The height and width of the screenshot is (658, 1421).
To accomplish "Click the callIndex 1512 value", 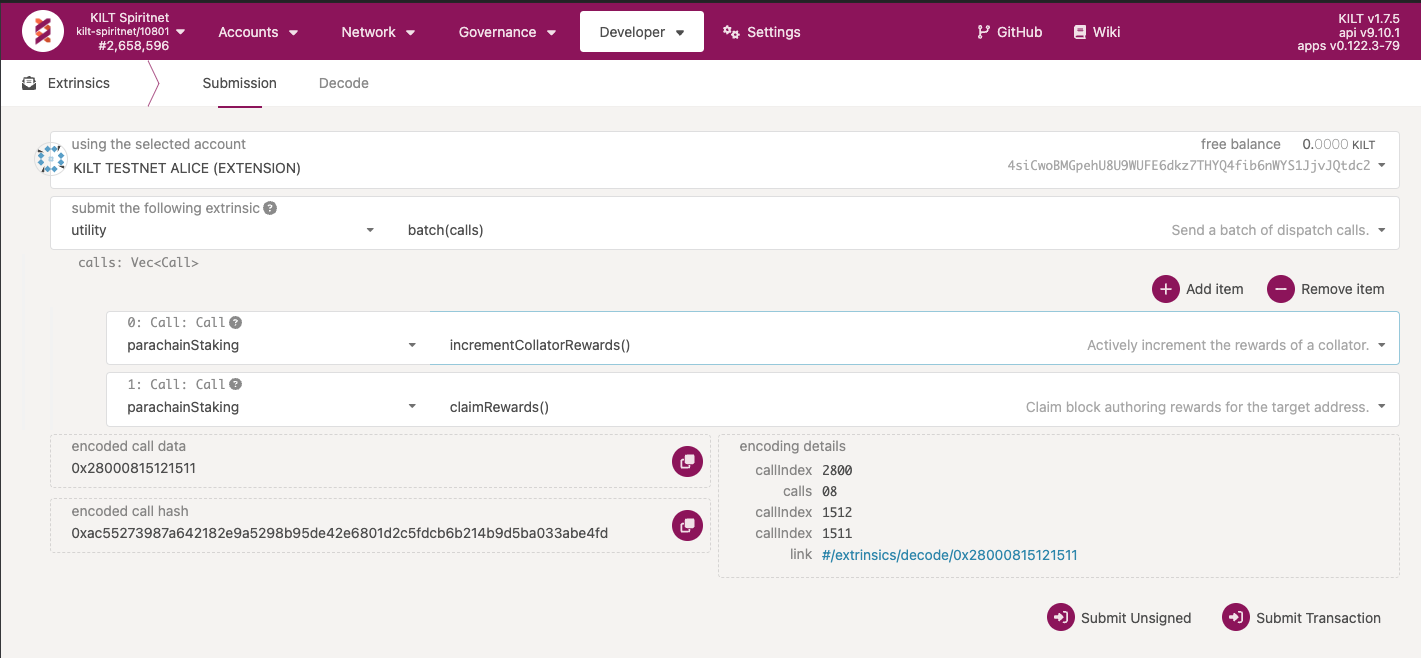I will pyautogui.click(x=837, y=512).
